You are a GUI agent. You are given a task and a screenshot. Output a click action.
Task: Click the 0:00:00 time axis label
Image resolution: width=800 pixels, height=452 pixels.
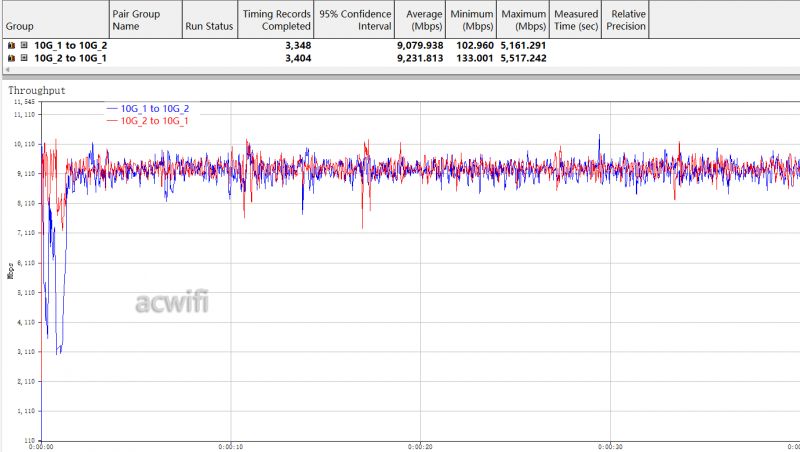tap(41, 447)
